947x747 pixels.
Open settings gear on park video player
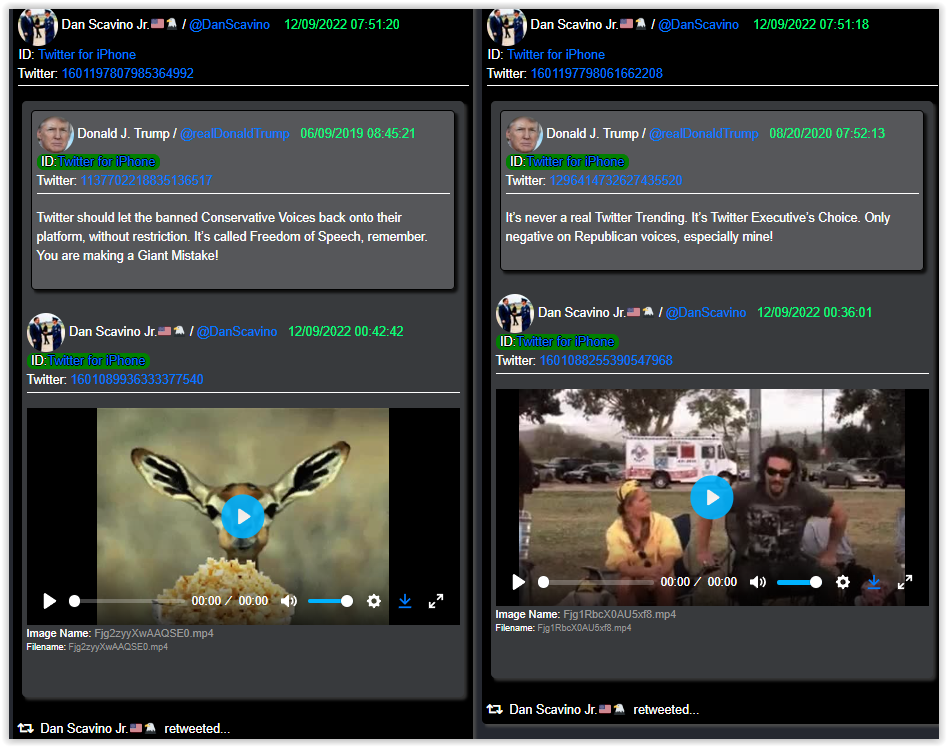tap(843, 582)
